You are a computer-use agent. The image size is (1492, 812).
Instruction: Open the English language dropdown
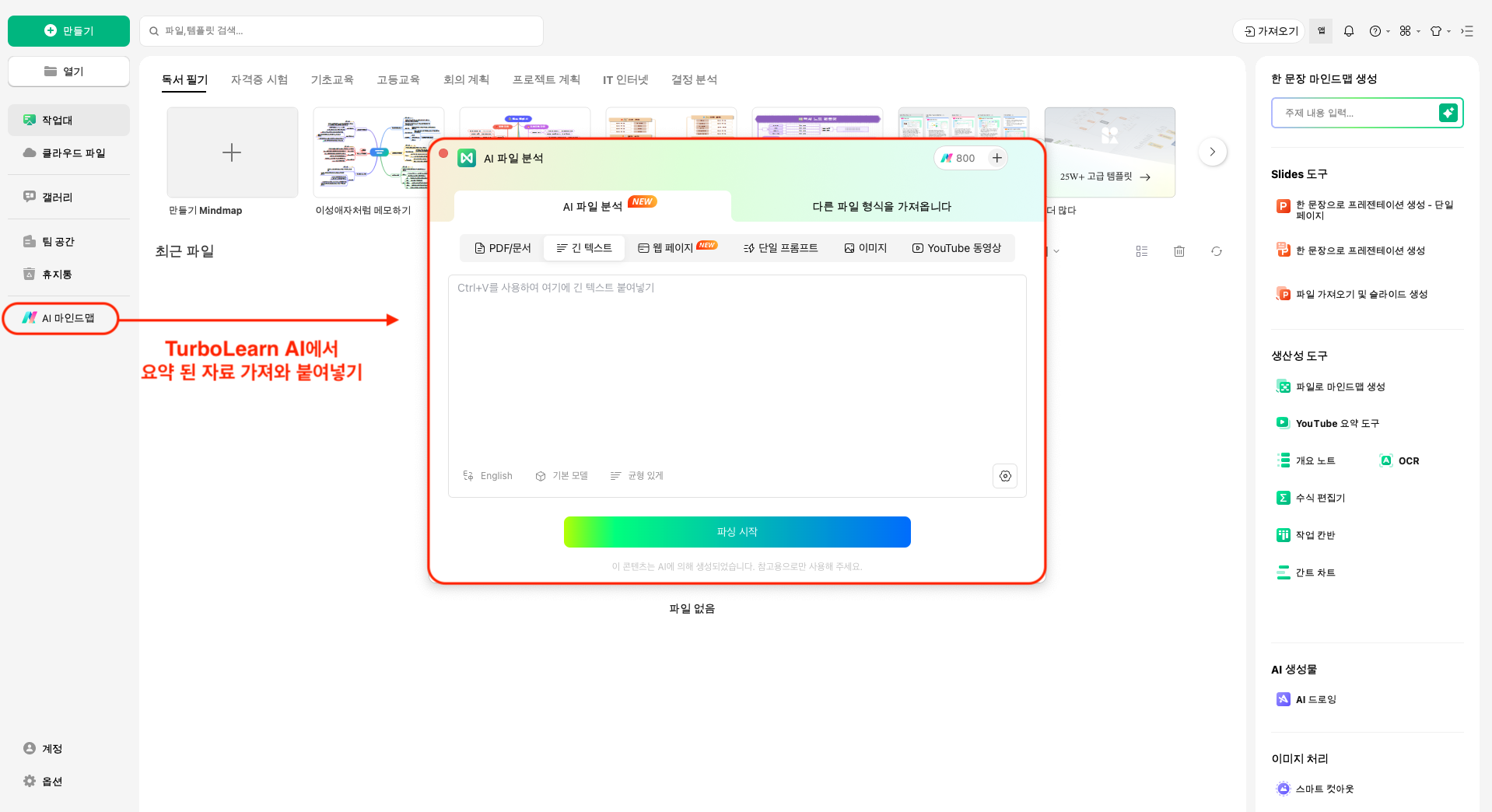[x=488, y=476]
